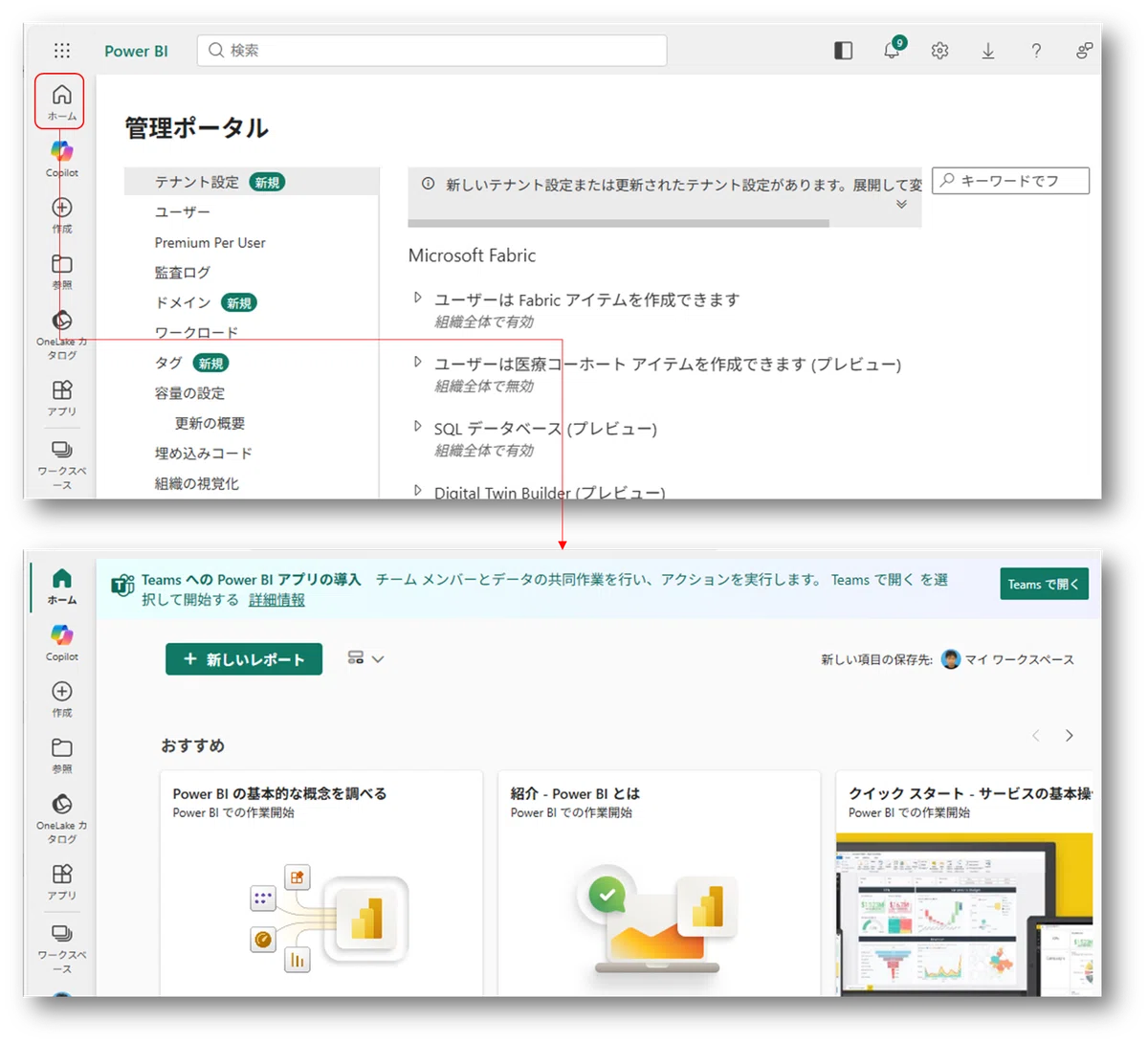Click the 管理ポータル page title
Image resolution: width=1148 pixels, height=1043 pixels.
click(x=197, y=128)
